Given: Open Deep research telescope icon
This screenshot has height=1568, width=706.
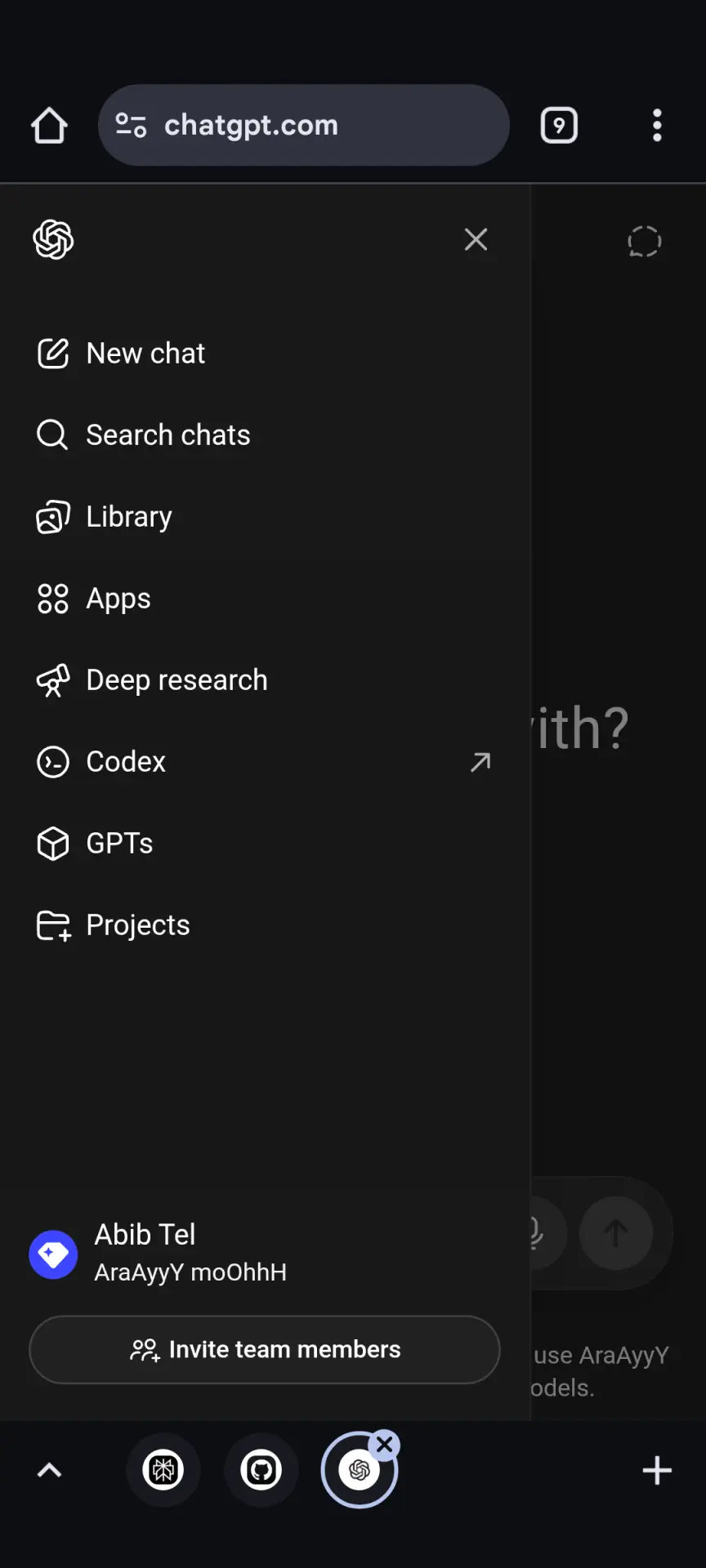Looking at the screenshot, I should [x=53, y=680].
